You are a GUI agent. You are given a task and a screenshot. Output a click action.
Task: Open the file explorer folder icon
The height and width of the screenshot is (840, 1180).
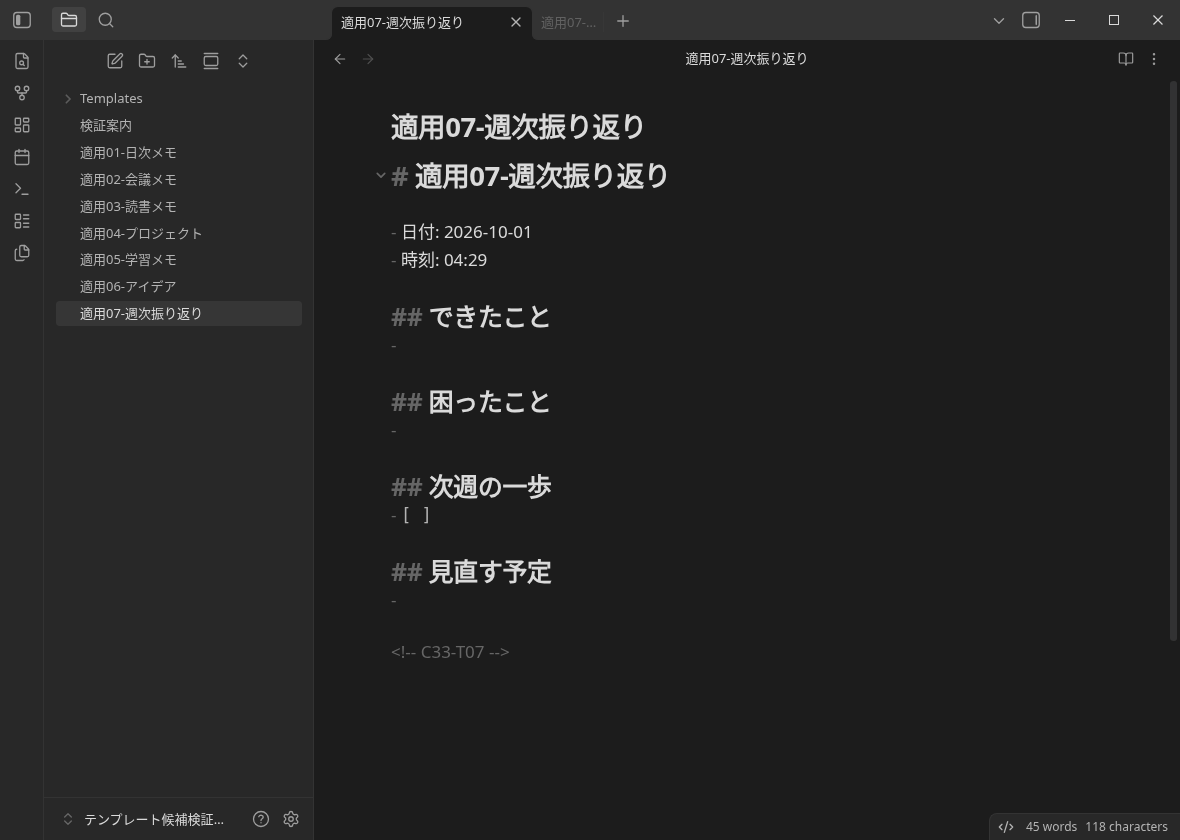coord(68,20)
